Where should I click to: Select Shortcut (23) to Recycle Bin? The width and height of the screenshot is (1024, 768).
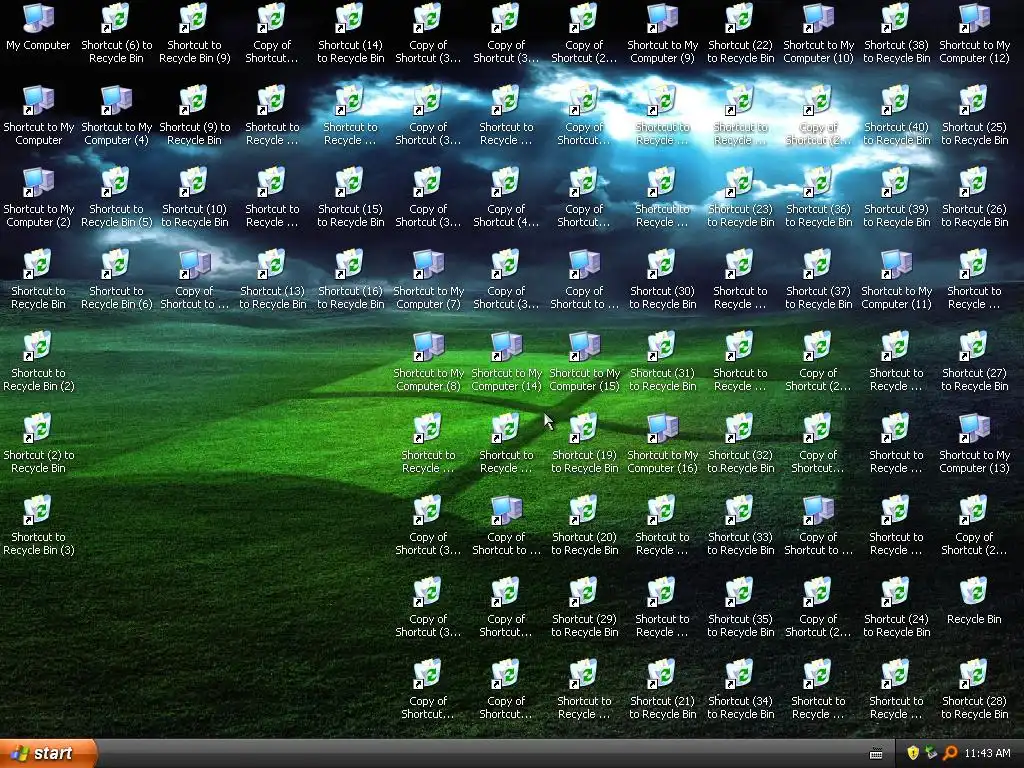point(741,198)
